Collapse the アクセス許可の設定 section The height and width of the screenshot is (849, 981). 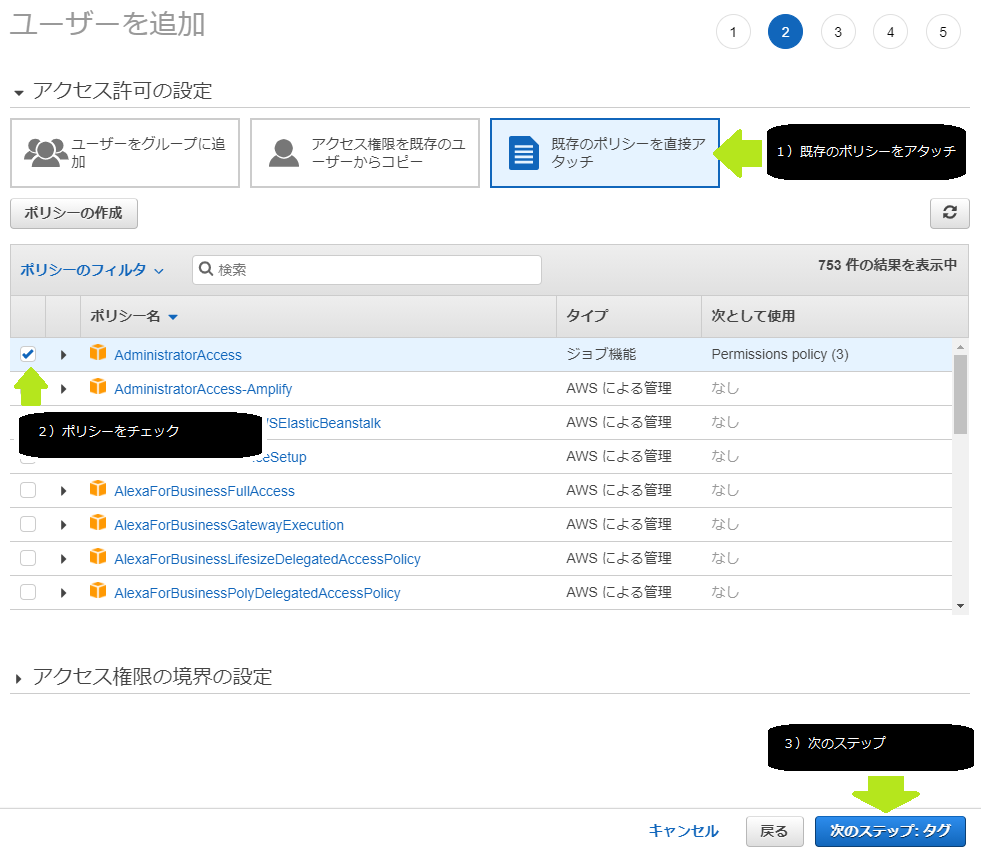(x=19, y=93)
